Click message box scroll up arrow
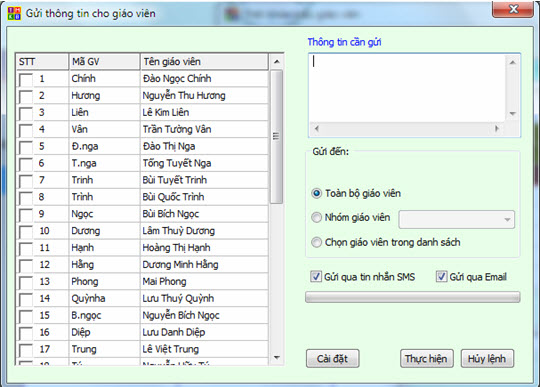This screenshot has width=540, height=387. click(x=512, y=62)
